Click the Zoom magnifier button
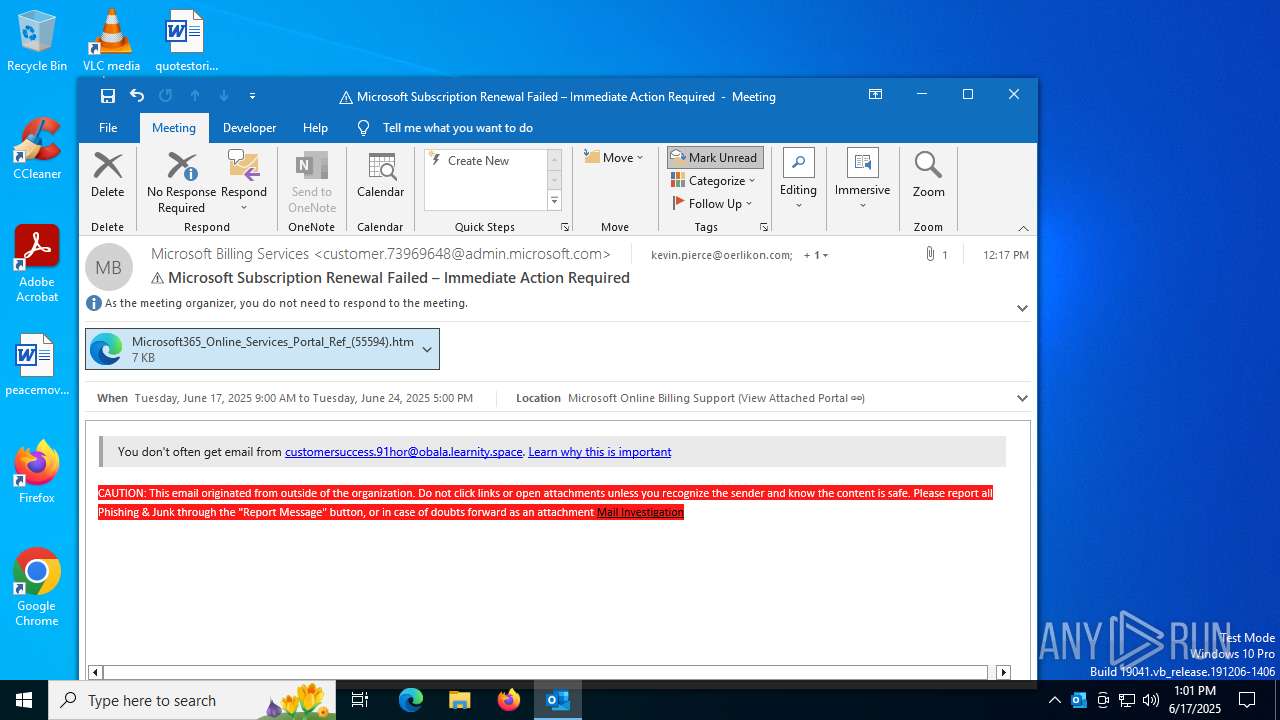This screenshot has height=720, width=1280. click(x=928, y=175)
